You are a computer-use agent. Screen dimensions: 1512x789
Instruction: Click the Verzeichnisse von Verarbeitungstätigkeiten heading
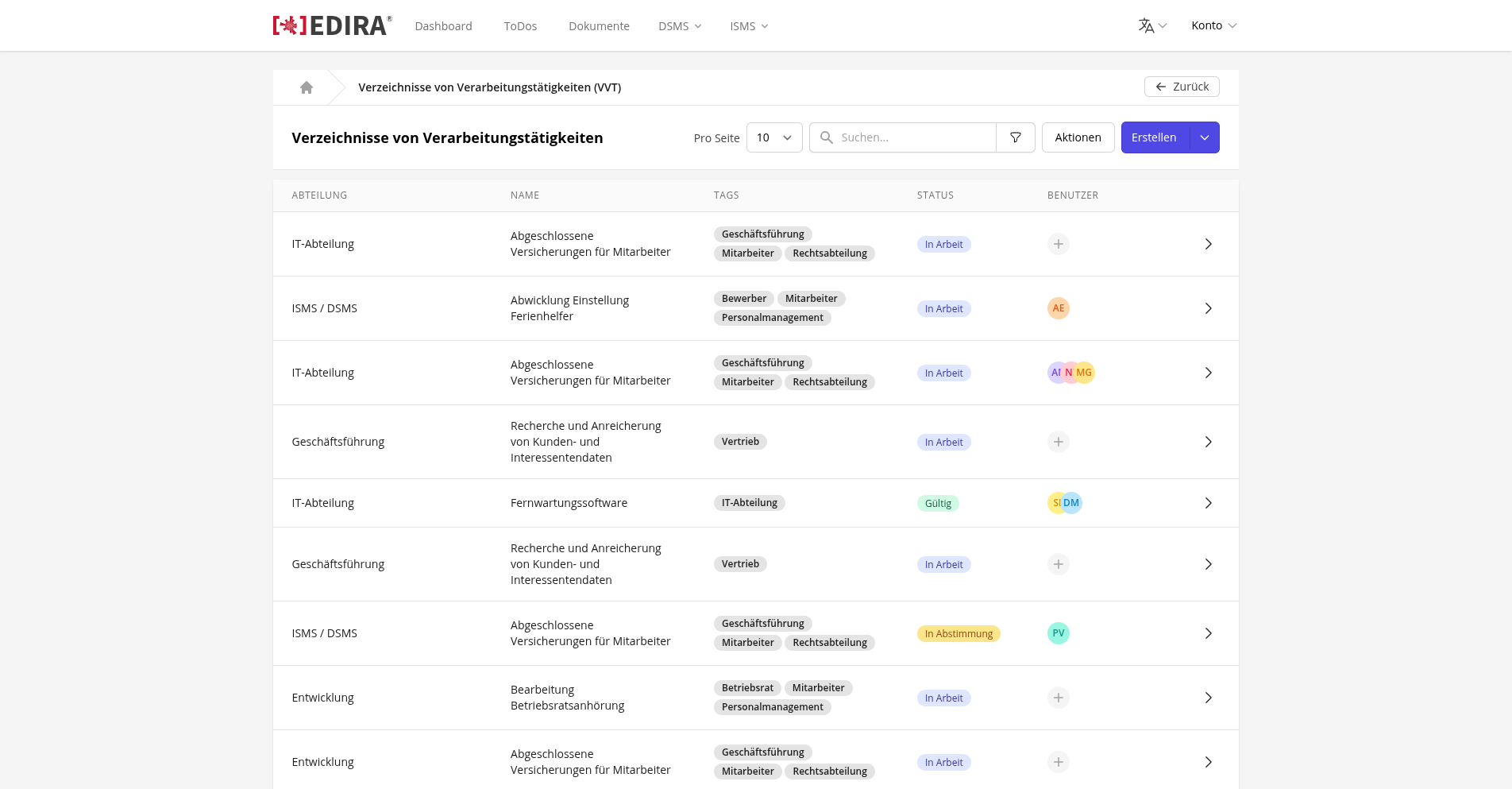[447, 137]
